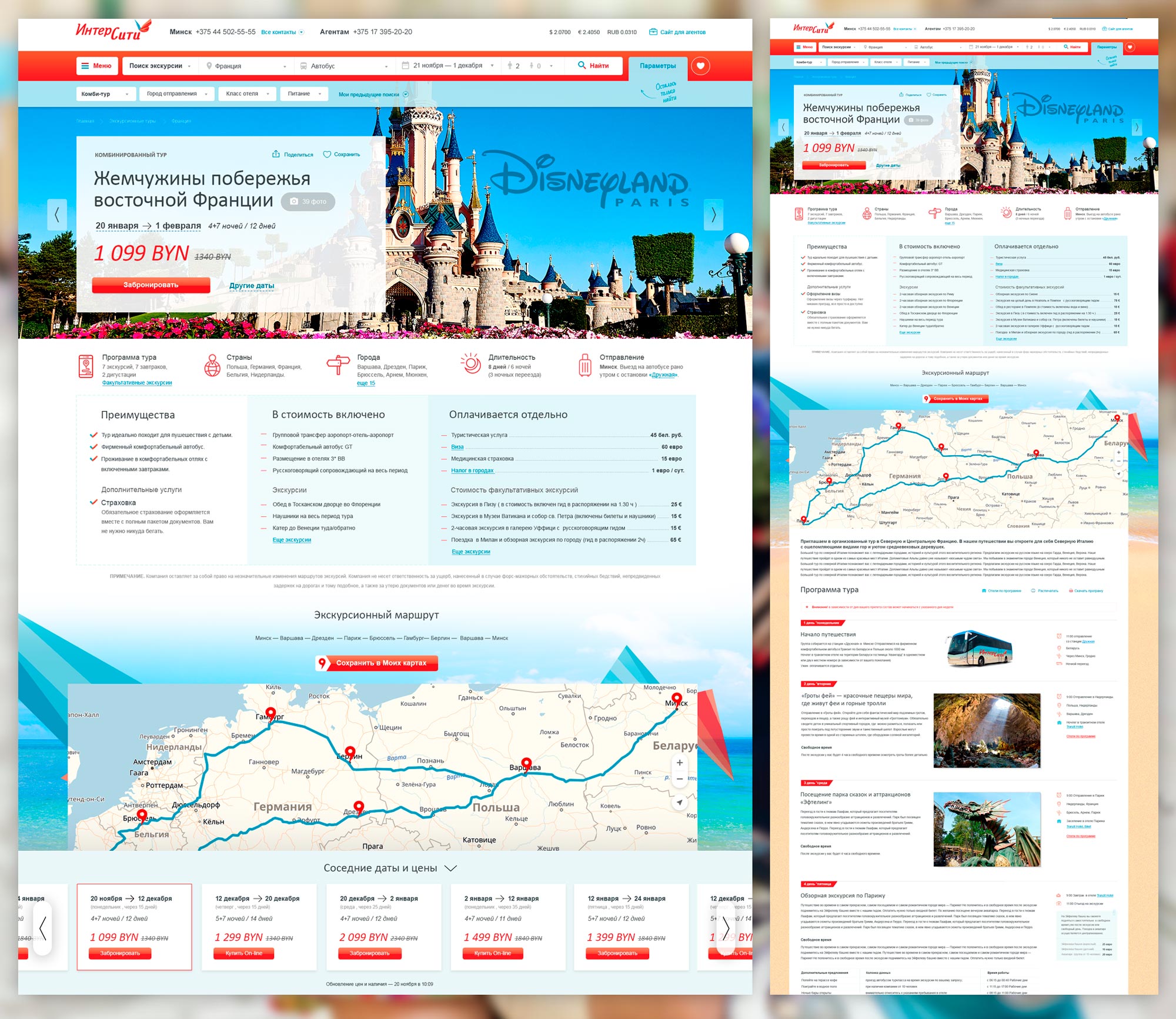Screen dimensions: 1176x1019
Task: Switch to Параметры tab in small right preview
Action: coord(1107,47)
